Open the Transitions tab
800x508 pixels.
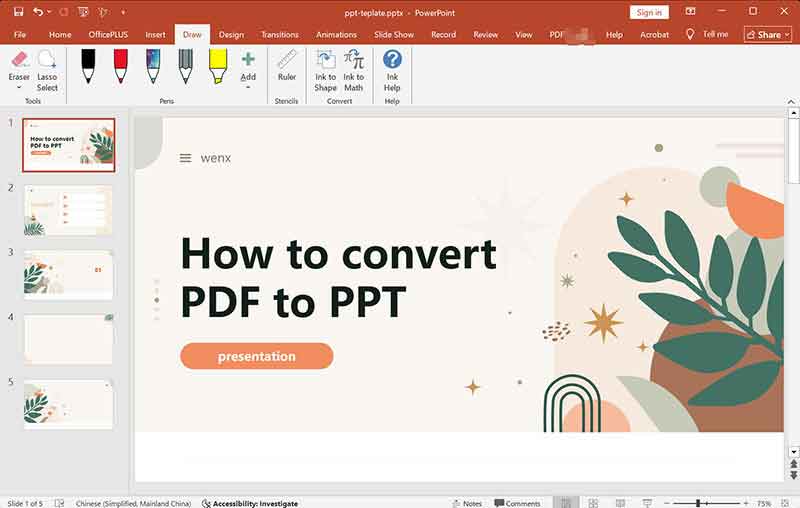[280, 35]
